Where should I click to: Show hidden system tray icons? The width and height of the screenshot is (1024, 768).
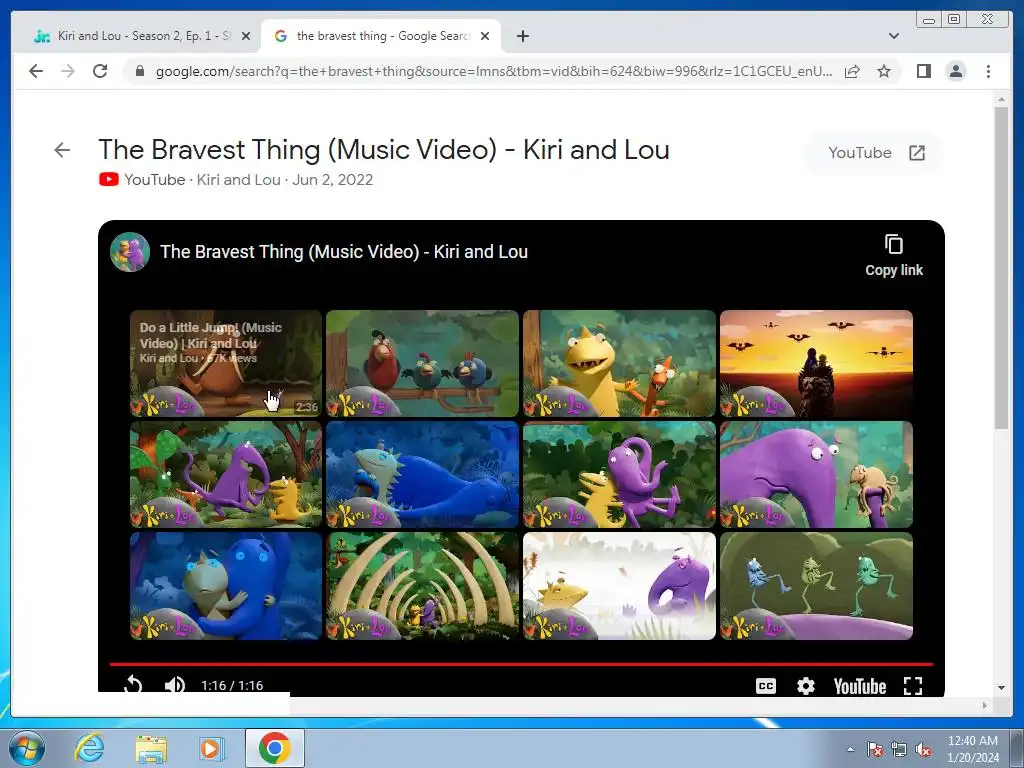point(850,749)
